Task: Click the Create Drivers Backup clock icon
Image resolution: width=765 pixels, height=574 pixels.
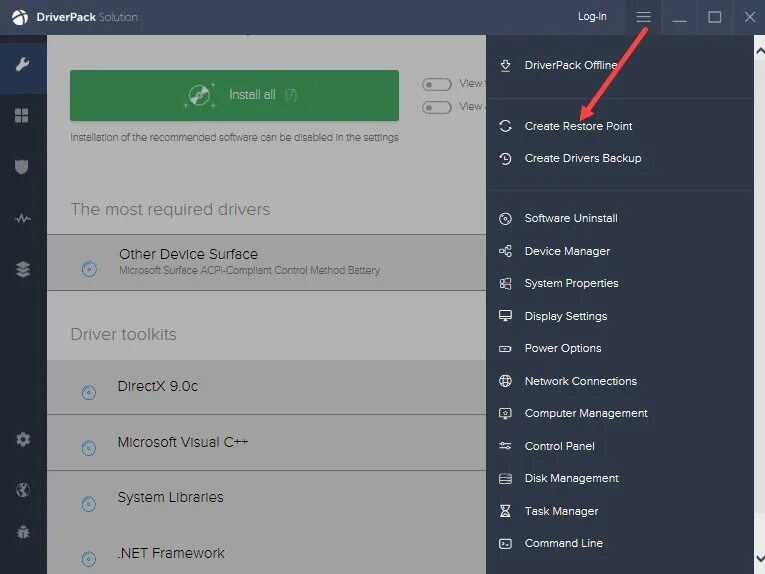Action: point(505,158)
